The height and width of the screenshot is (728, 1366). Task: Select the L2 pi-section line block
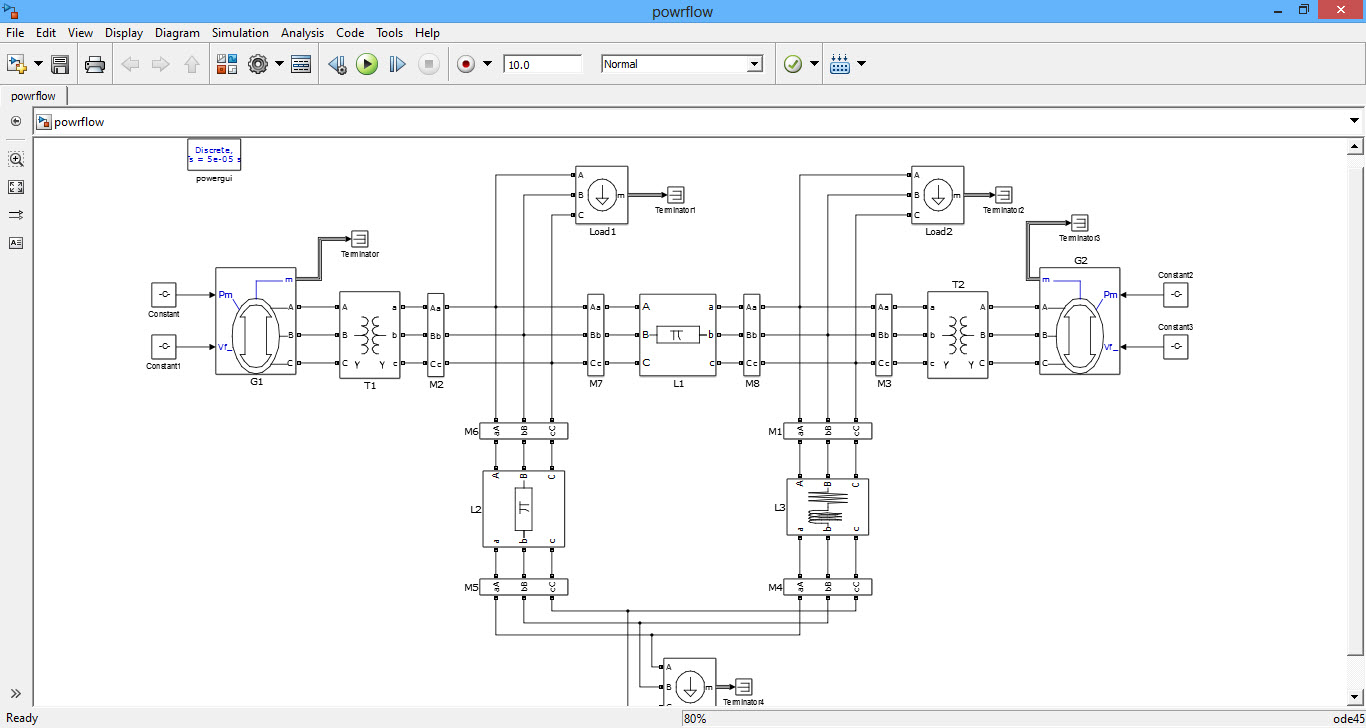(524, 509)
